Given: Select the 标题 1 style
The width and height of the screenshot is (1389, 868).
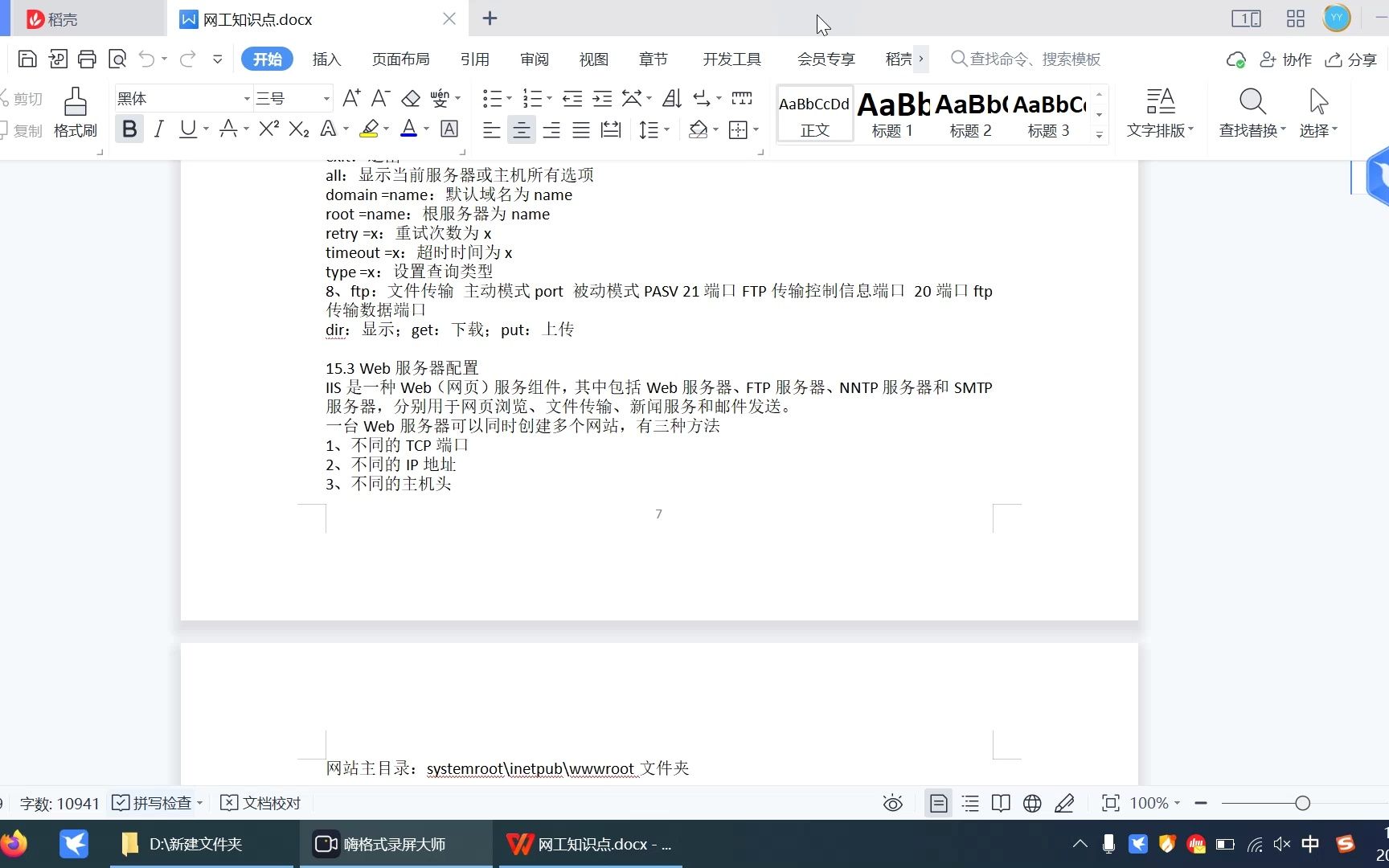Looking at the screenshot, I should 891,113.
